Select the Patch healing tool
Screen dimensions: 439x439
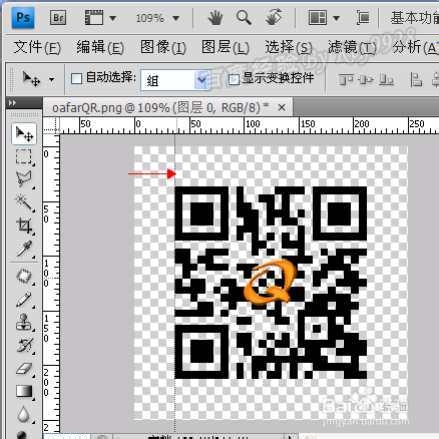coord(24,276)
